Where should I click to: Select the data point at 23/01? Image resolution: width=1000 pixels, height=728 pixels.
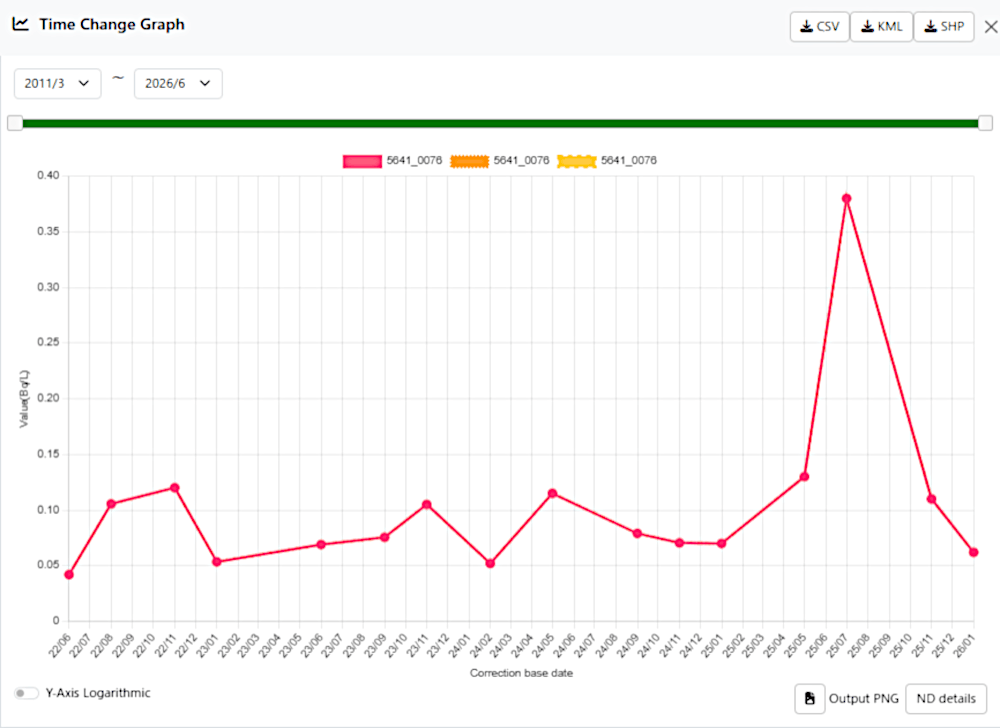tap(216, 562)
